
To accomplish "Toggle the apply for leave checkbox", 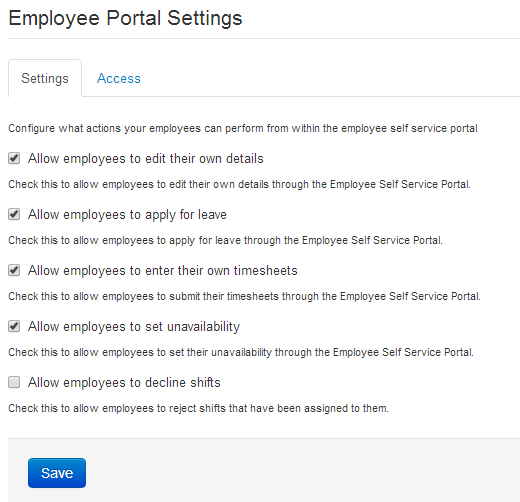I will tap(14, 214).
